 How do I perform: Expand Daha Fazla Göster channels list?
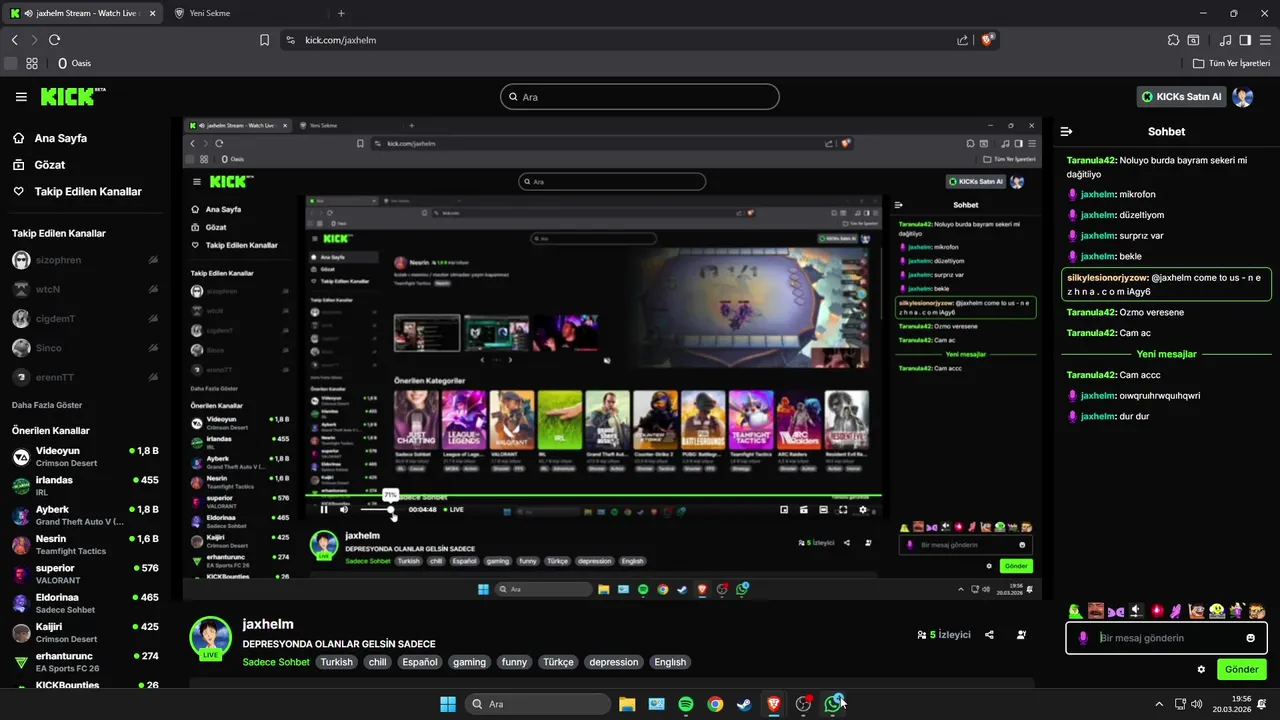pyautogui.click(x=47, y=405)
